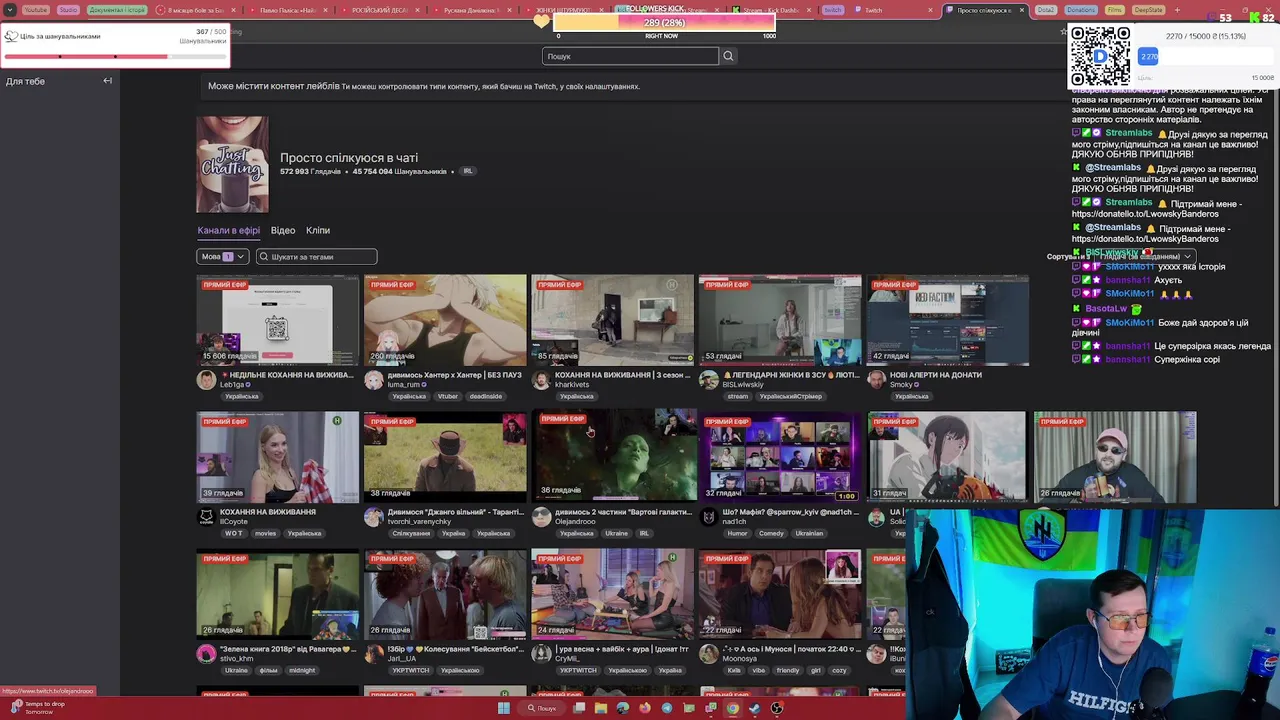Click the deadinside tag

pos(485,397)
